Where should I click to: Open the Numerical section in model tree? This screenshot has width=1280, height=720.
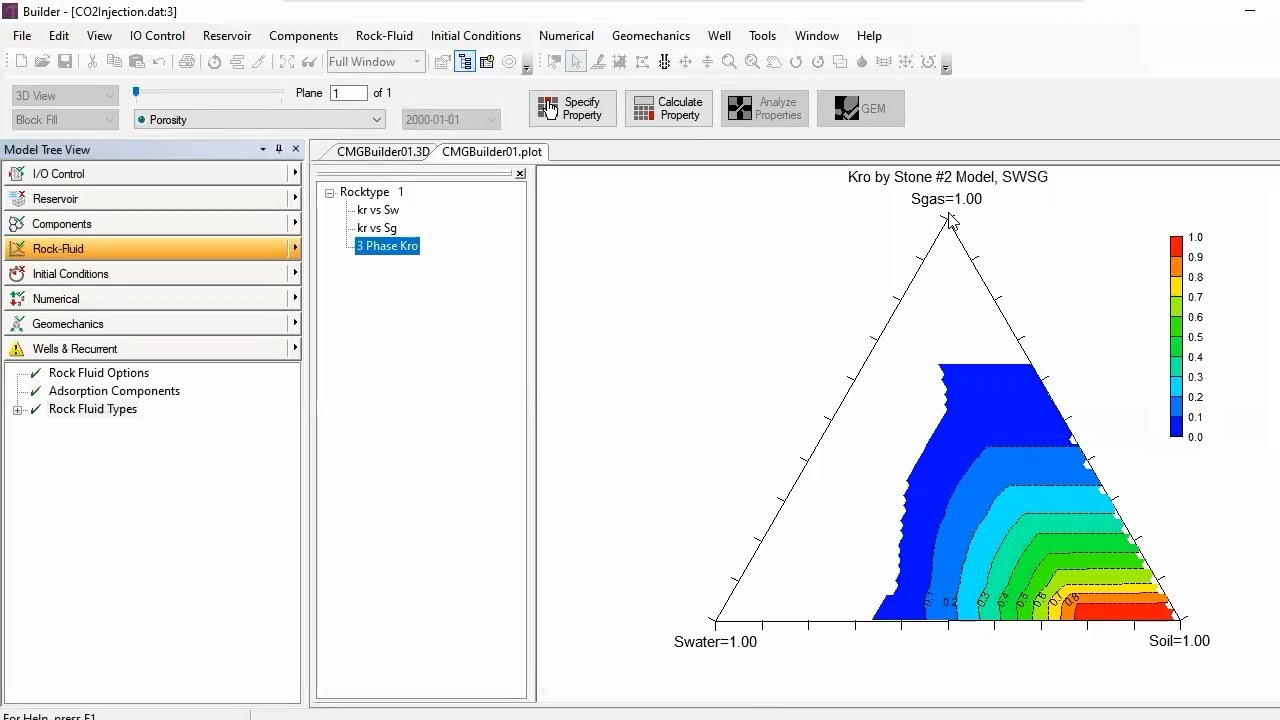coord(152,299)
